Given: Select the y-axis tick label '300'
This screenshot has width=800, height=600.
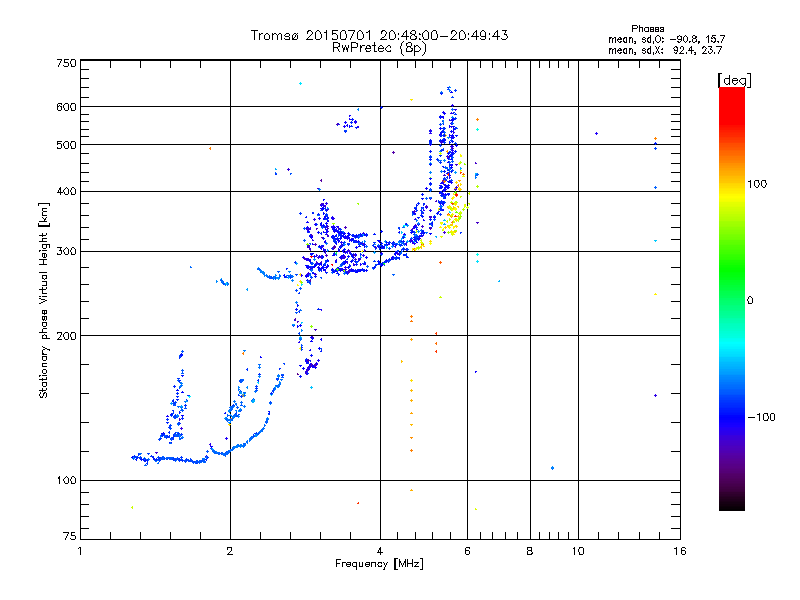Looking at the screenshot, I should (x=65, y=251).
